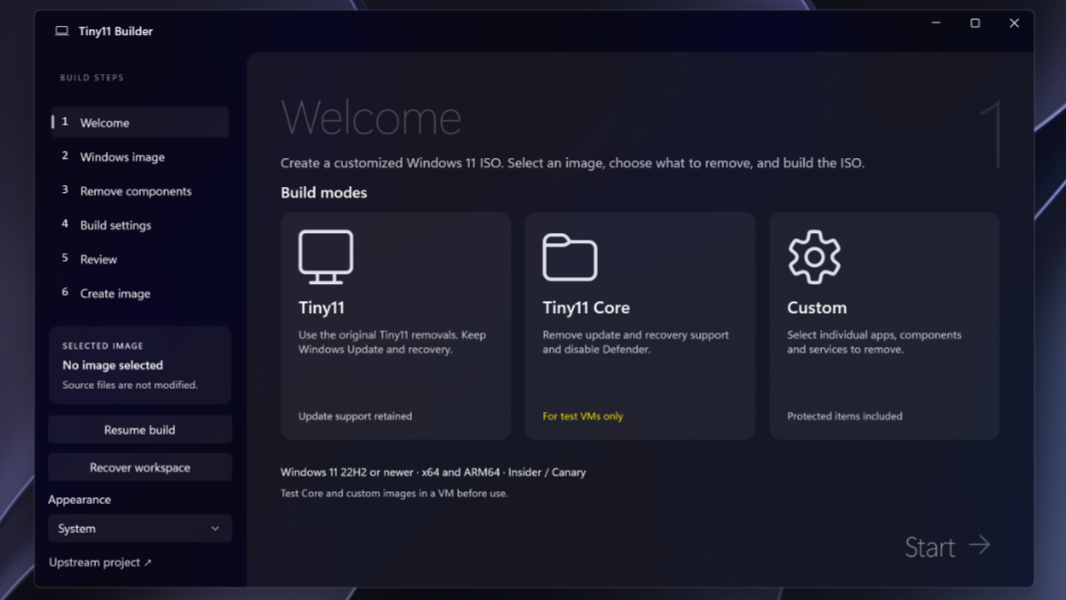Click 'Test Core and custom images in a VM' note
Screen dimensions: 1066x600
pos(394,493)
